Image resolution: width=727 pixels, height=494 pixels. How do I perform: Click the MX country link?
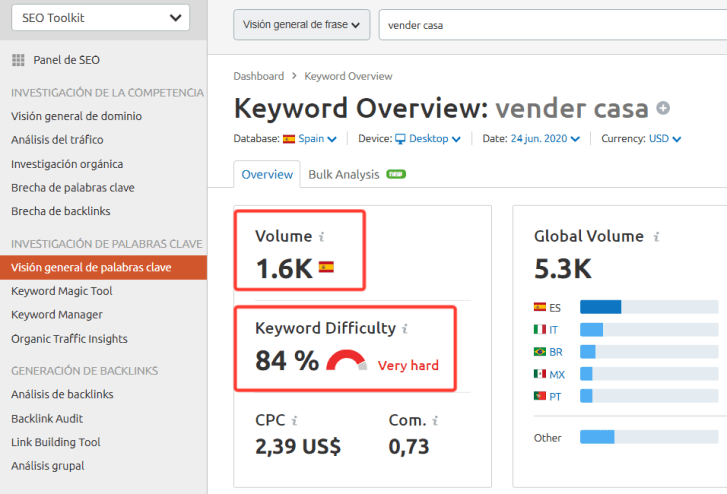[557, 374]
